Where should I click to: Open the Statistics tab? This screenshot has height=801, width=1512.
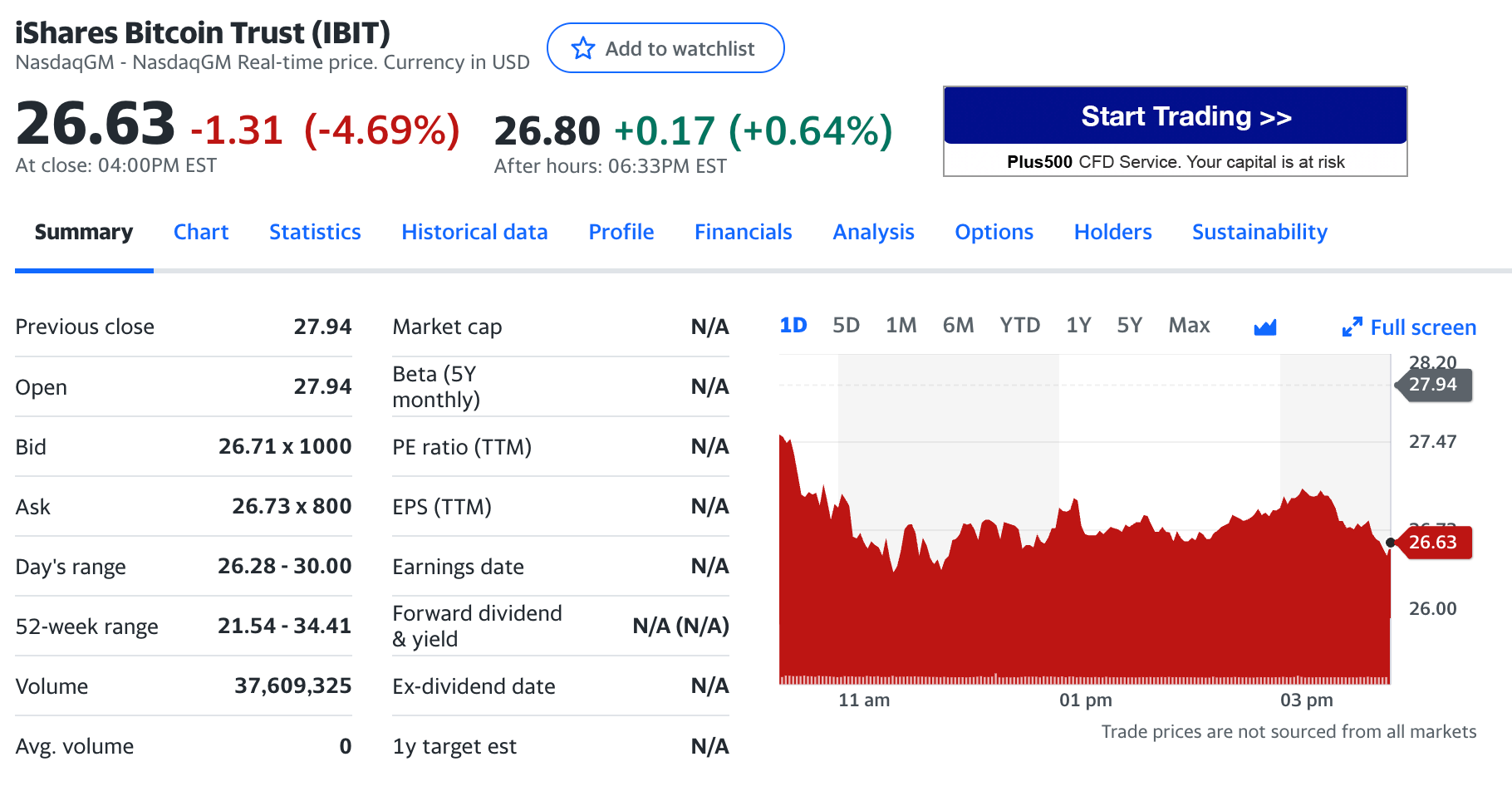click(x=315, y=232)
